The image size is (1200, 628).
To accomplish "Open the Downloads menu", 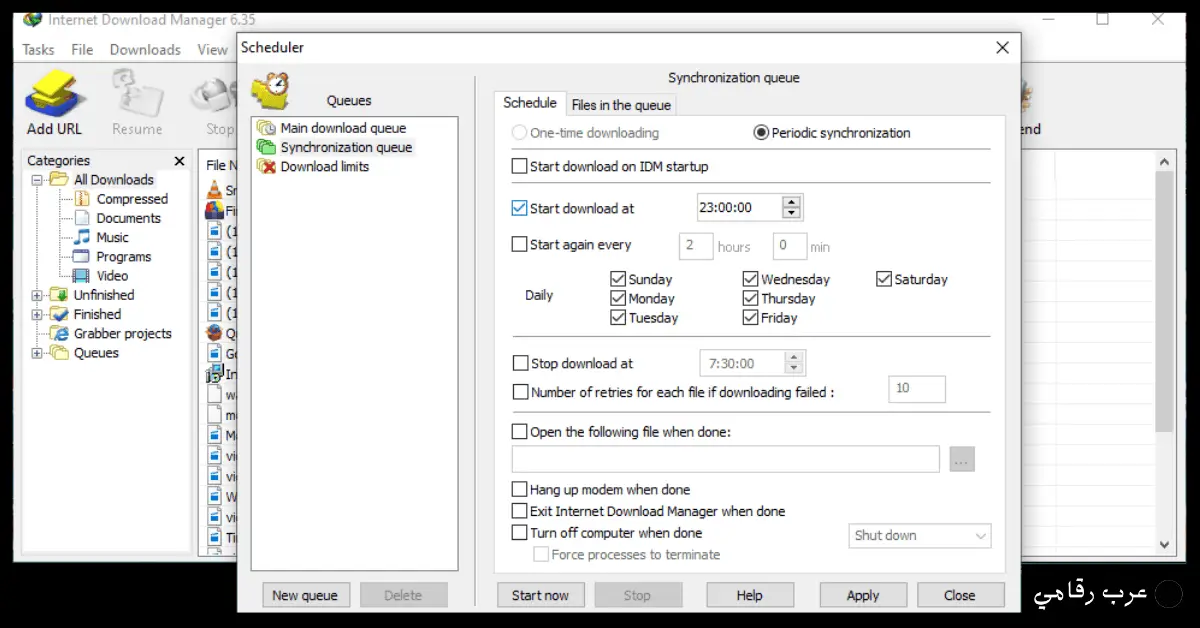I will click(x=145, y=50).
